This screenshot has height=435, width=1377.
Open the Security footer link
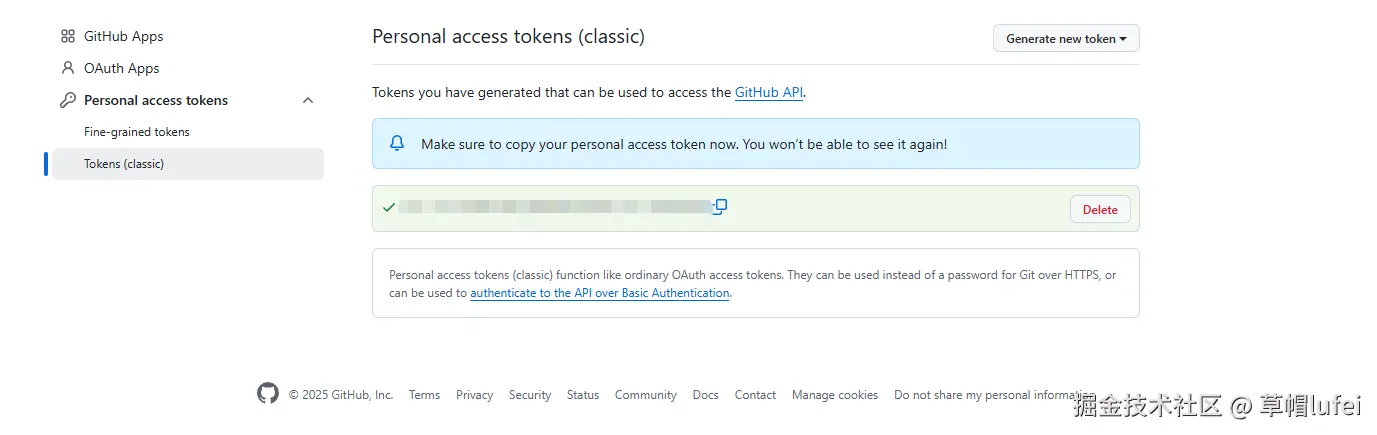529,395
